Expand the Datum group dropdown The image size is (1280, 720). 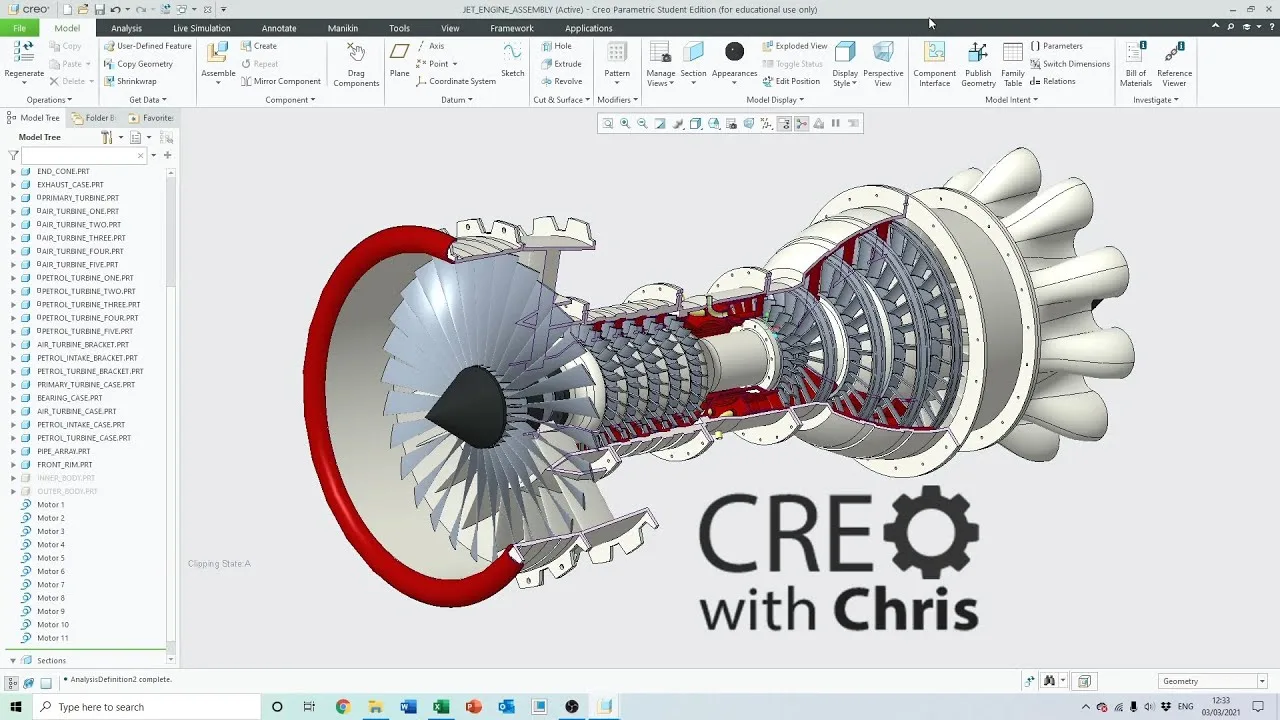click(457, 100)
